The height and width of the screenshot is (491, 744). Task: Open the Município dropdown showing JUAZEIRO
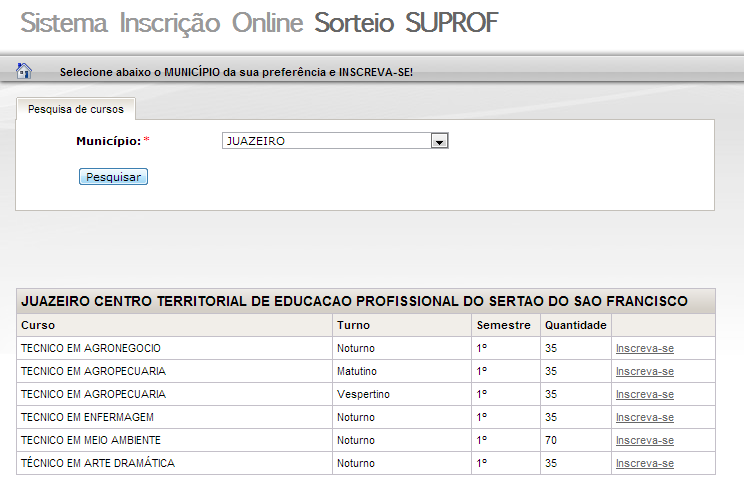335,142
